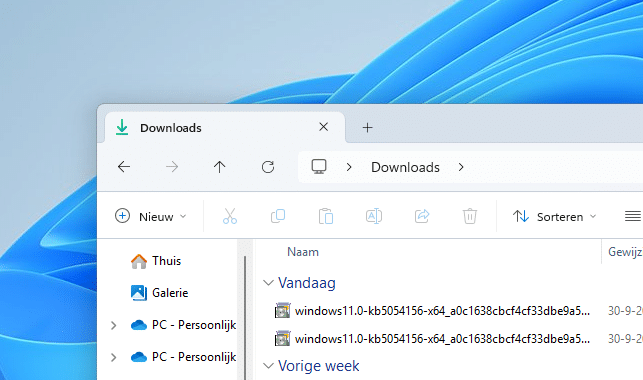Sort by the Naam column header
Viewport: 643px width, 380px height.
pos(303,252)
